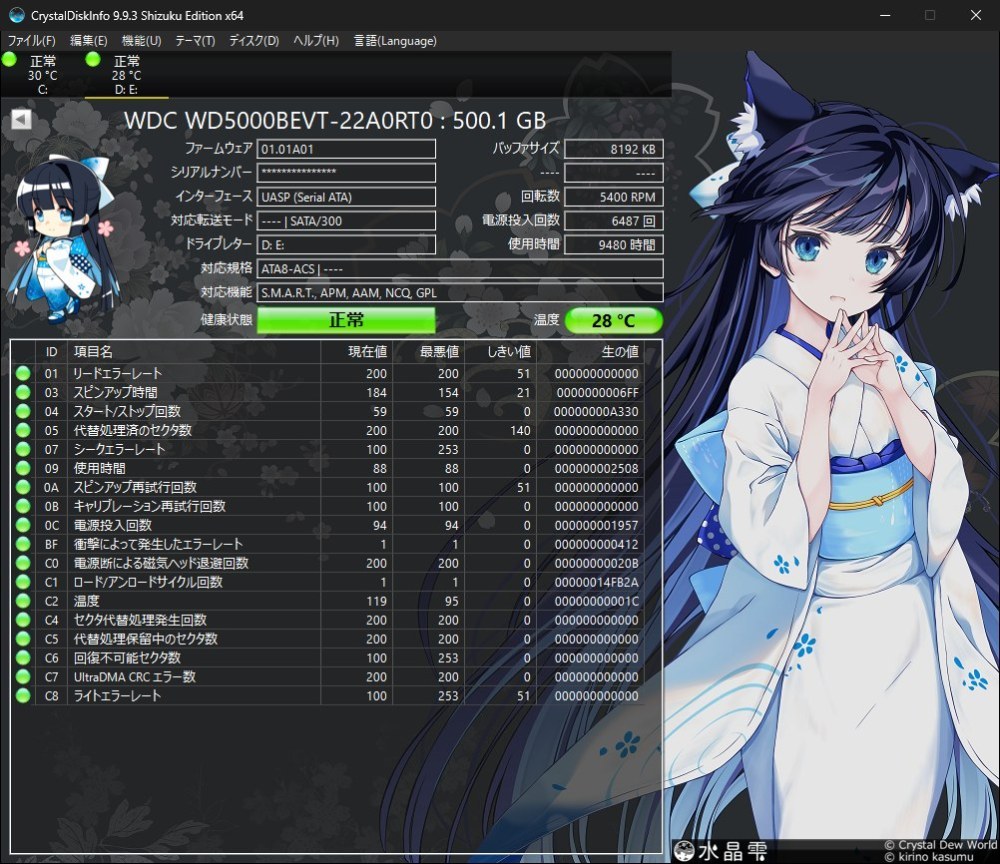Select the C: drive tab at 30 °C
The width and height of the screenshot is (1000, 864).
(x=42, y=75)
